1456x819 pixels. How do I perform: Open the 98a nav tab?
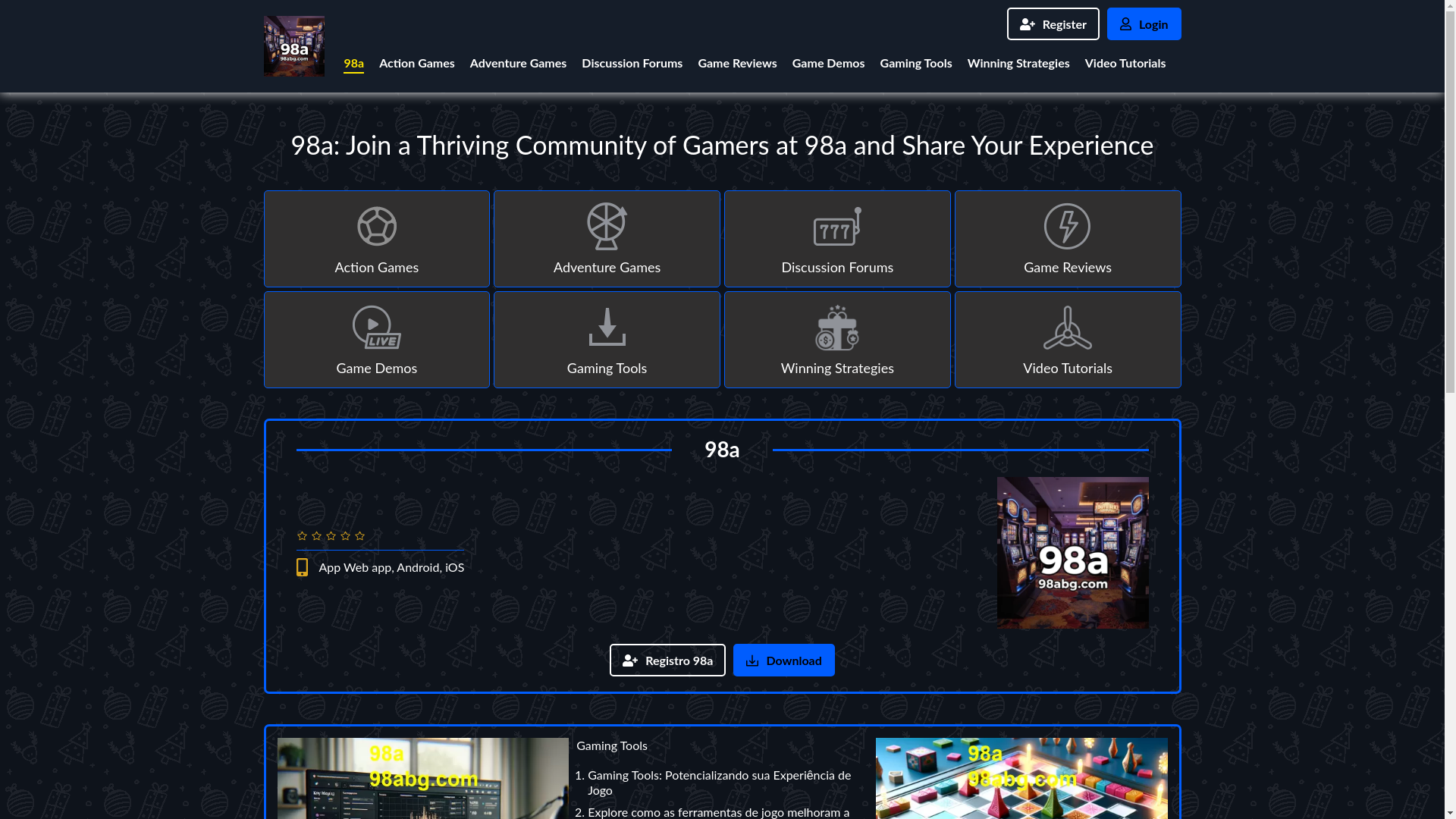coord(353,63)
